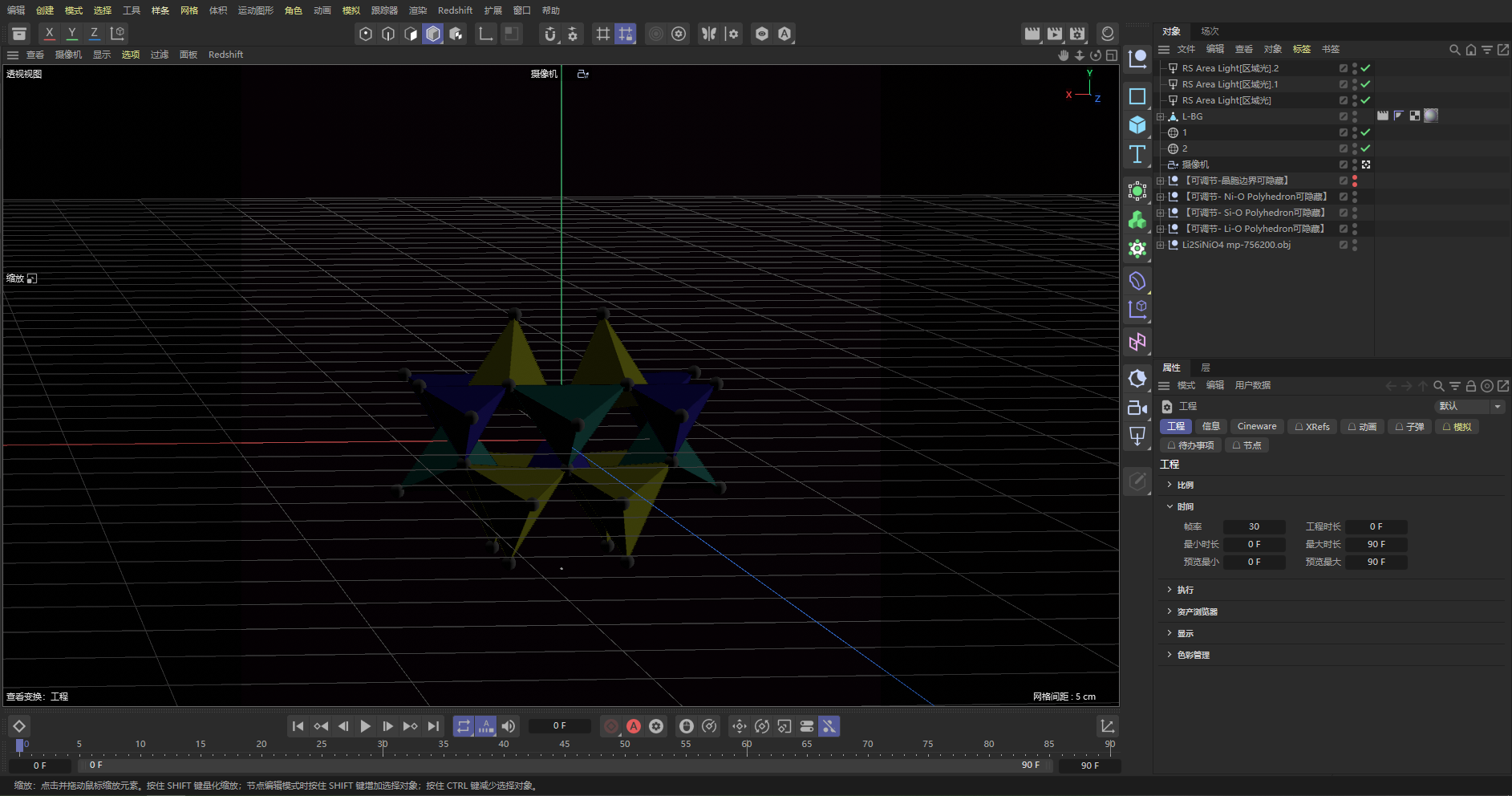
Task: Expand Si-O Polyhedron group
Action: pyautogui.click(x=1160, y=213)
